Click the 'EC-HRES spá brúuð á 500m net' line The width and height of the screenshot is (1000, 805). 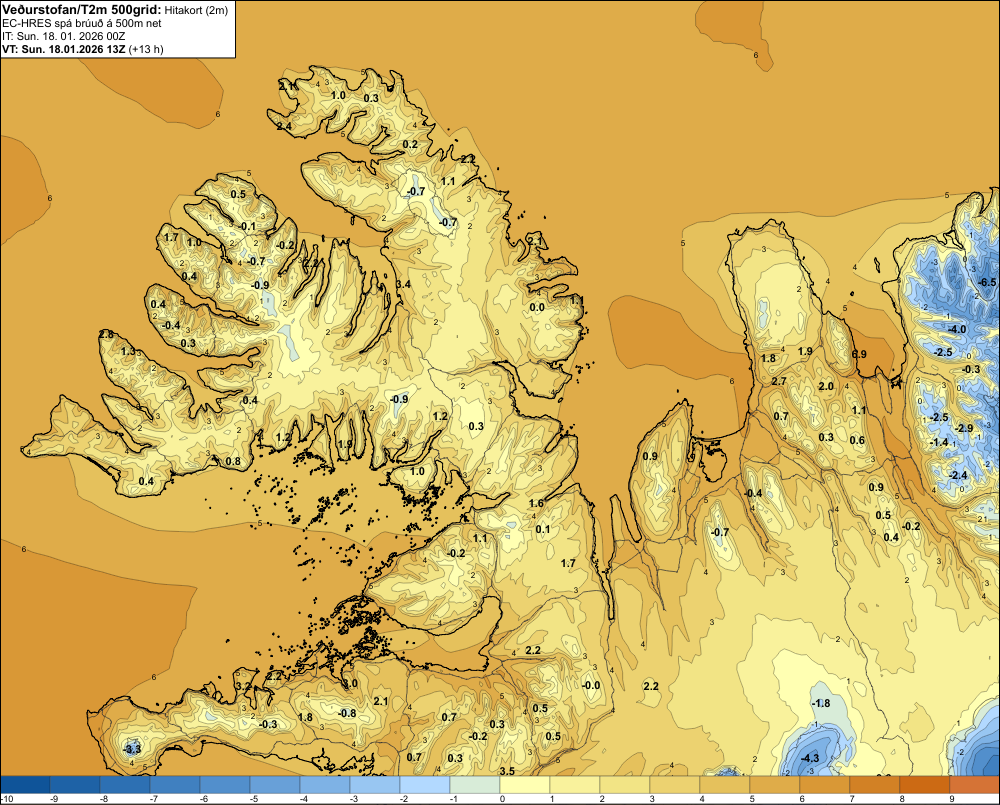point(82,23)
